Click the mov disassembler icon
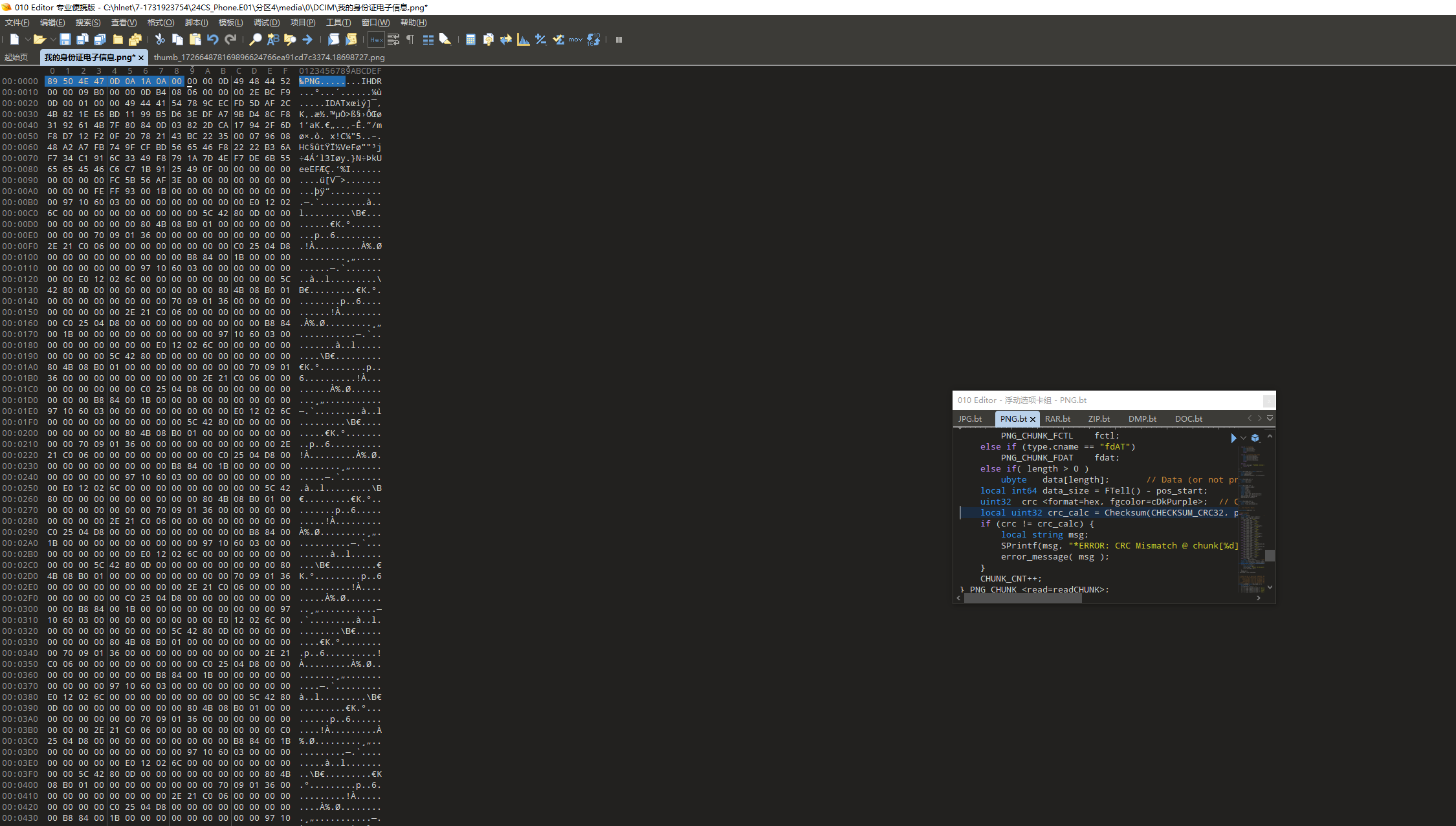This screenshot has height=826, width=1456. click(576, 39)
